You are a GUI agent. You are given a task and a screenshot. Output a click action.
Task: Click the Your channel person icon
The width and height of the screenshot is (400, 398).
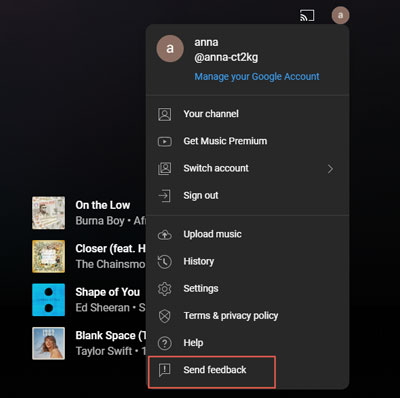point(165,114)
